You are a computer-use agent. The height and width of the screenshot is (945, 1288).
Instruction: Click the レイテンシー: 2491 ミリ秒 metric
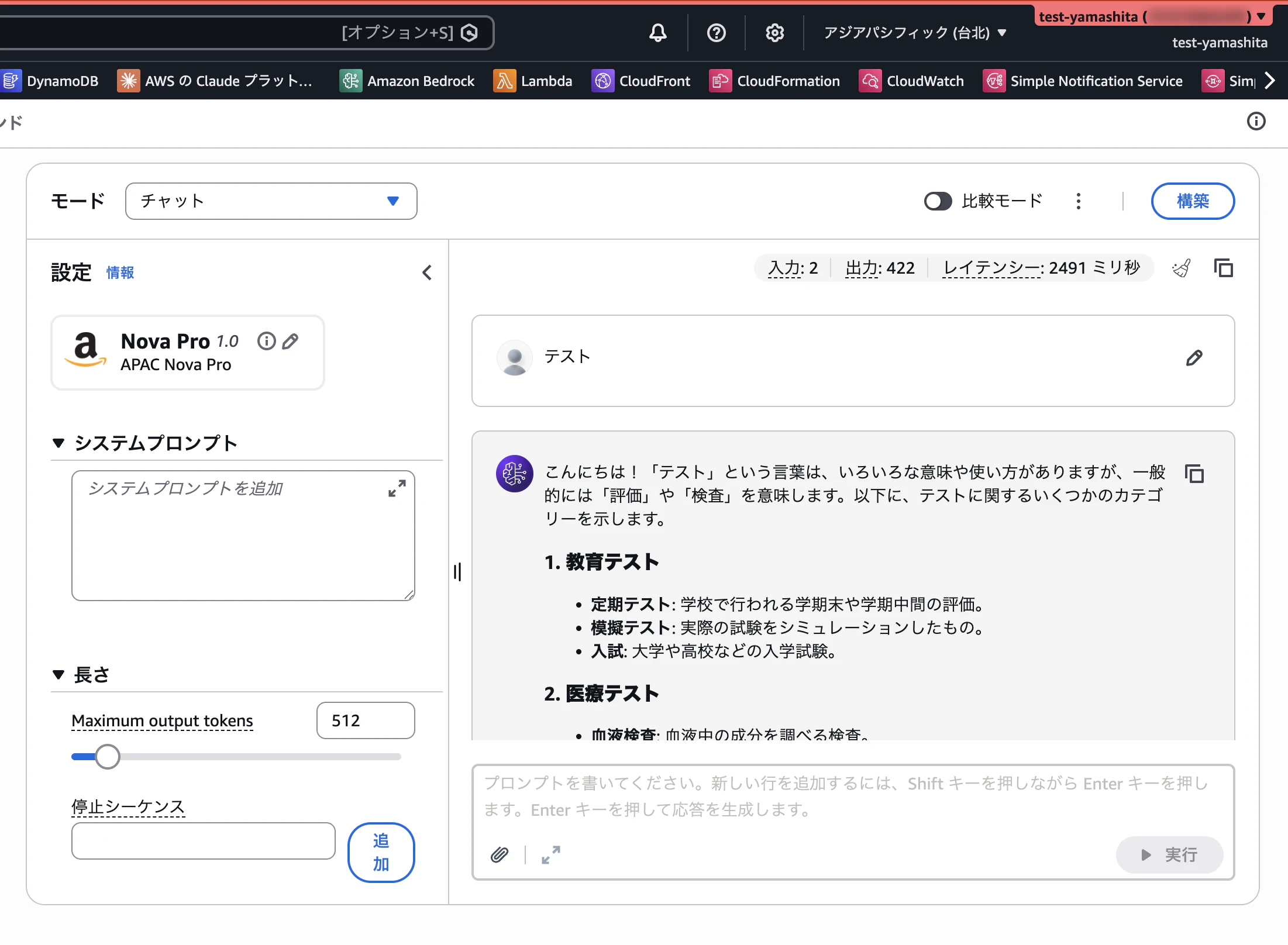click(1041, 268)
